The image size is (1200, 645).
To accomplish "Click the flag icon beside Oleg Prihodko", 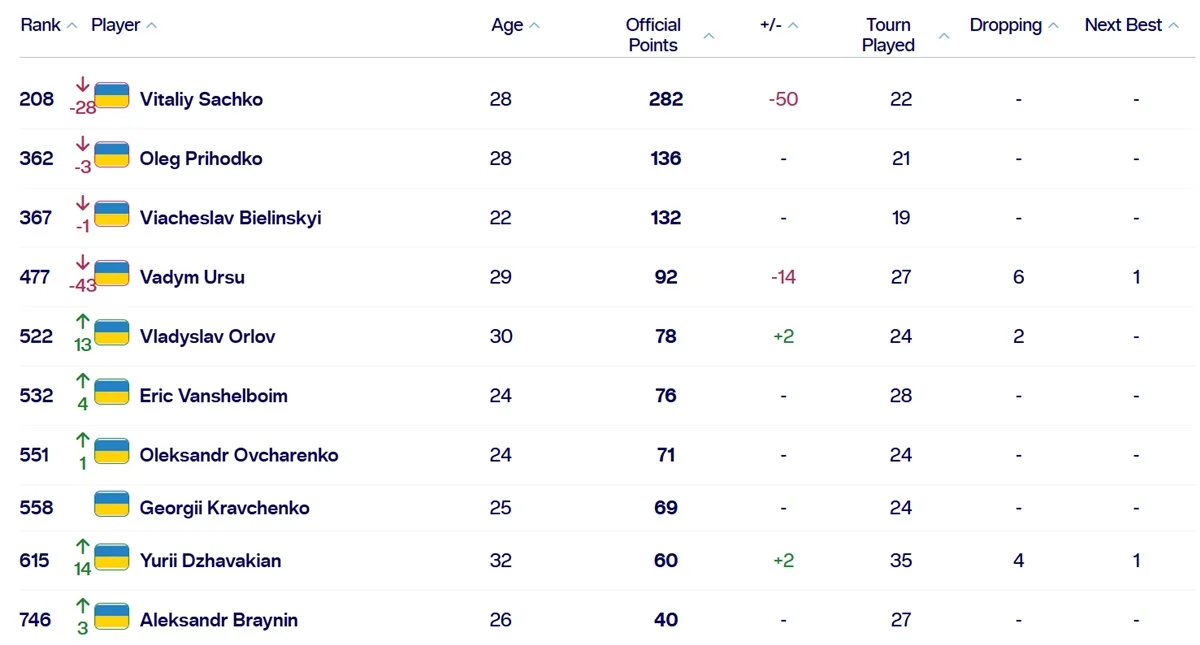I will coord(112,156).
